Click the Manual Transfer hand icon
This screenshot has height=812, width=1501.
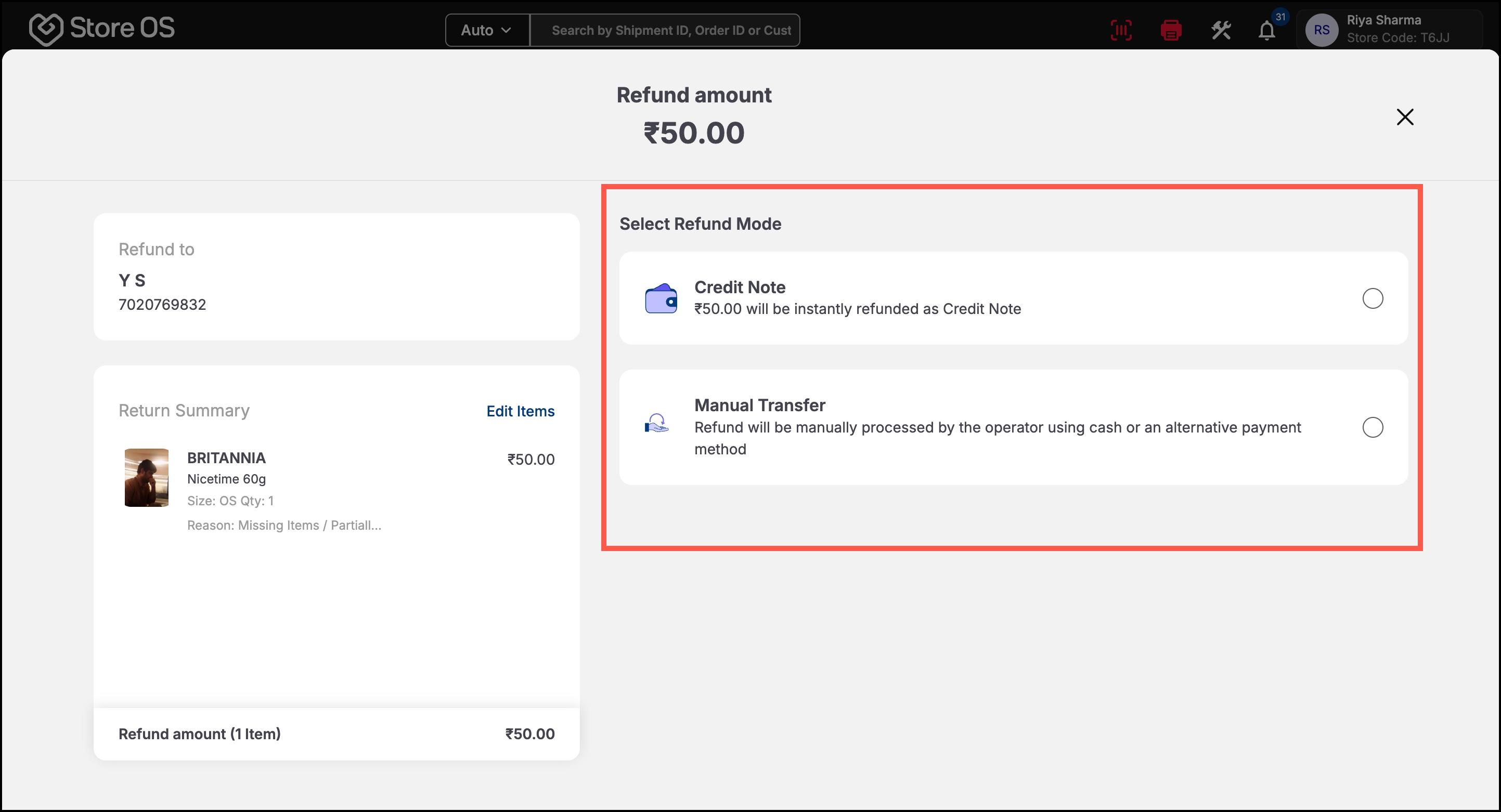click(x=657, y=423)
